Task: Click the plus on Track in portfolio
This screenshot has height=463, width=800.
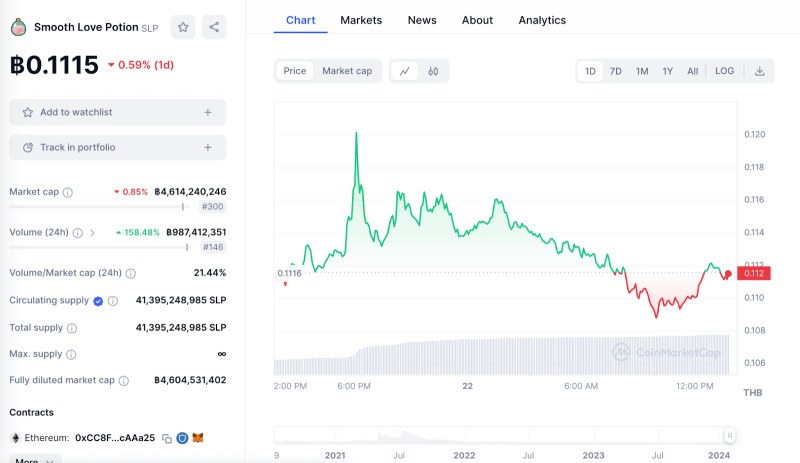Action: (208, 147)
